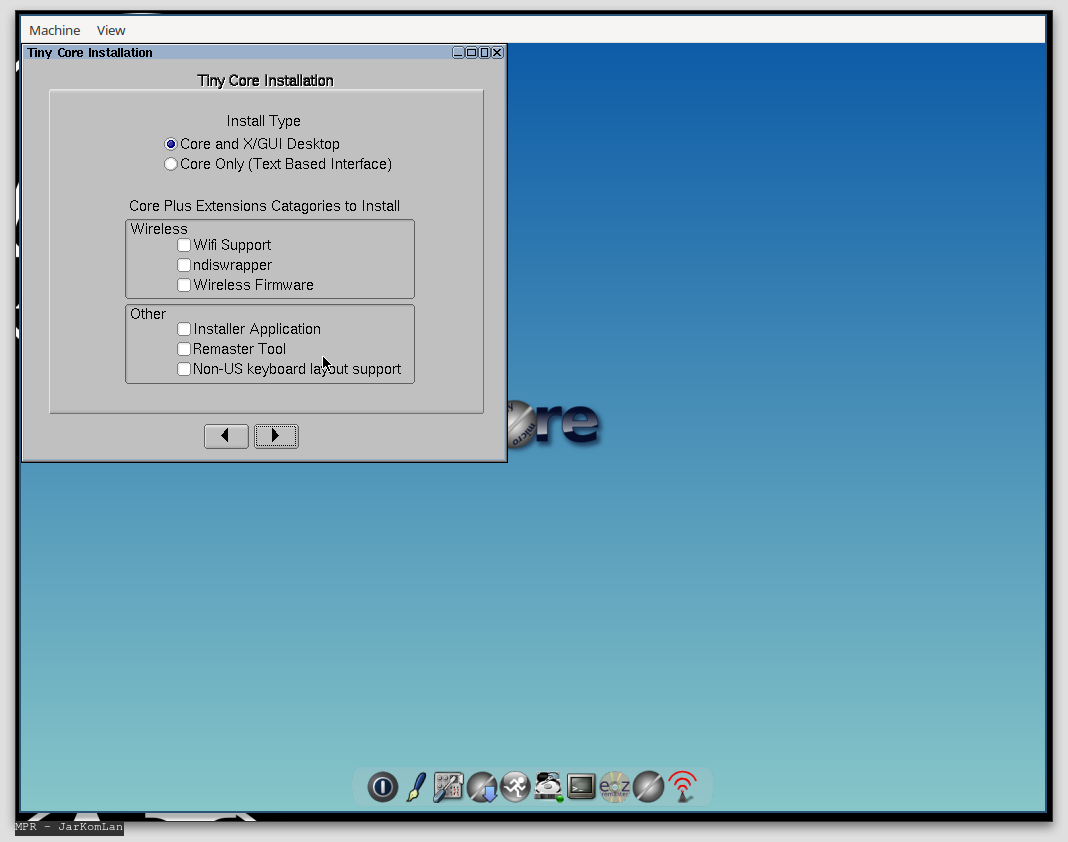The height and width of the screenshot is (842, 1068).
Task: Open the Machine menu
Action: [54, 30]
